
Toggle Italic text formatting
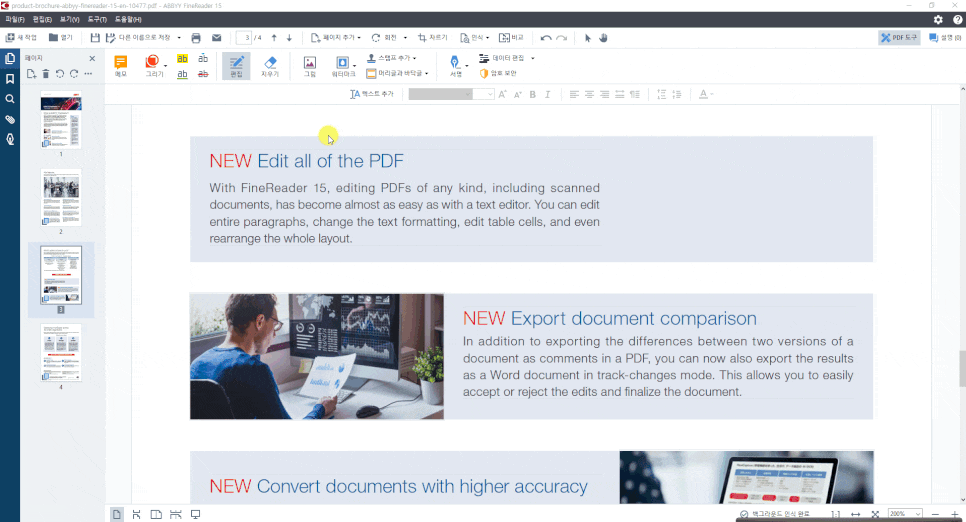click(x=547, y=94)
